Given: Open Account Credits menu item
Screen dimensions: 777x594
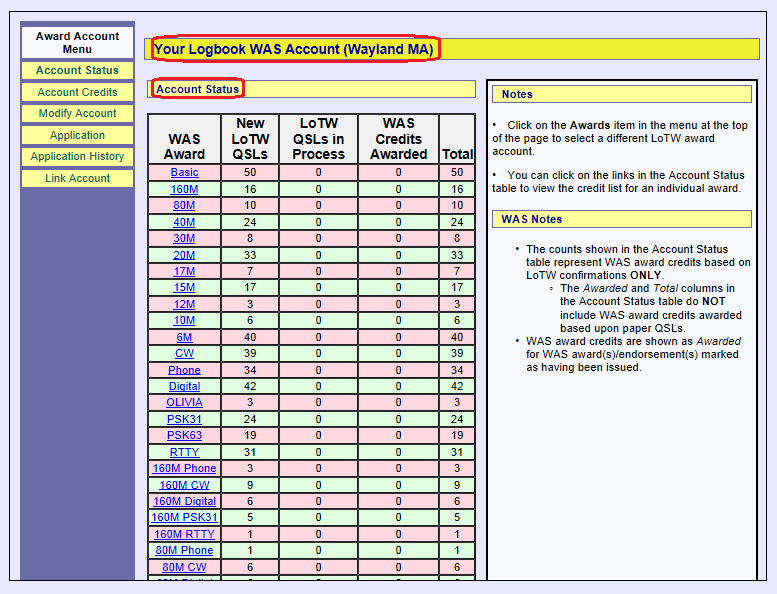Looking at the screenshot, I should (77, 92).
